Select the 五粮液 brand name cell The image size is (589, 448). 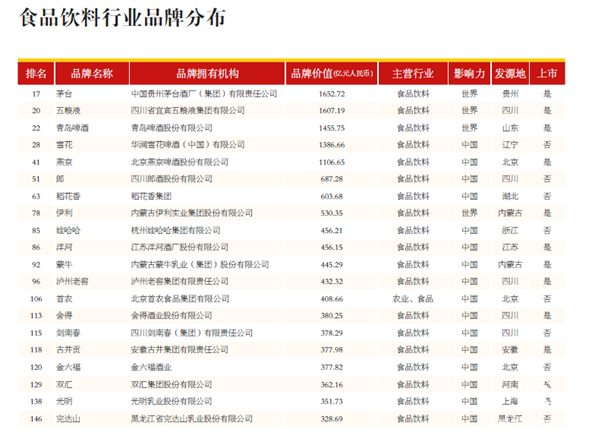68,111
